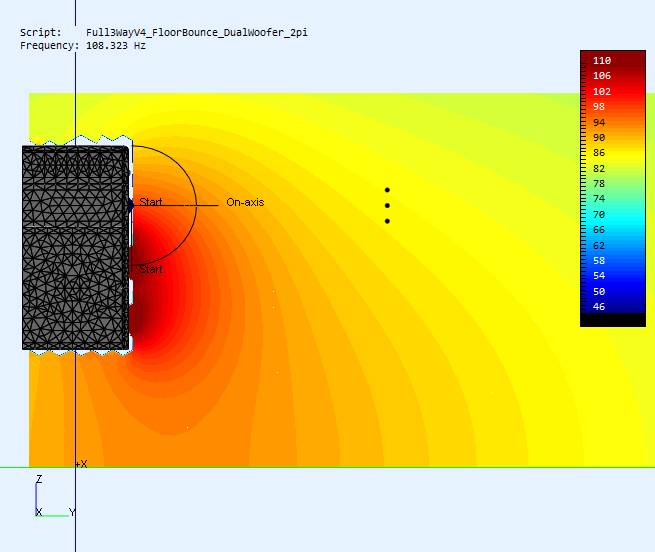Click the 86 value on color scale
The width and height of the screenshot is (655, 552).
(x=599, y=153)
